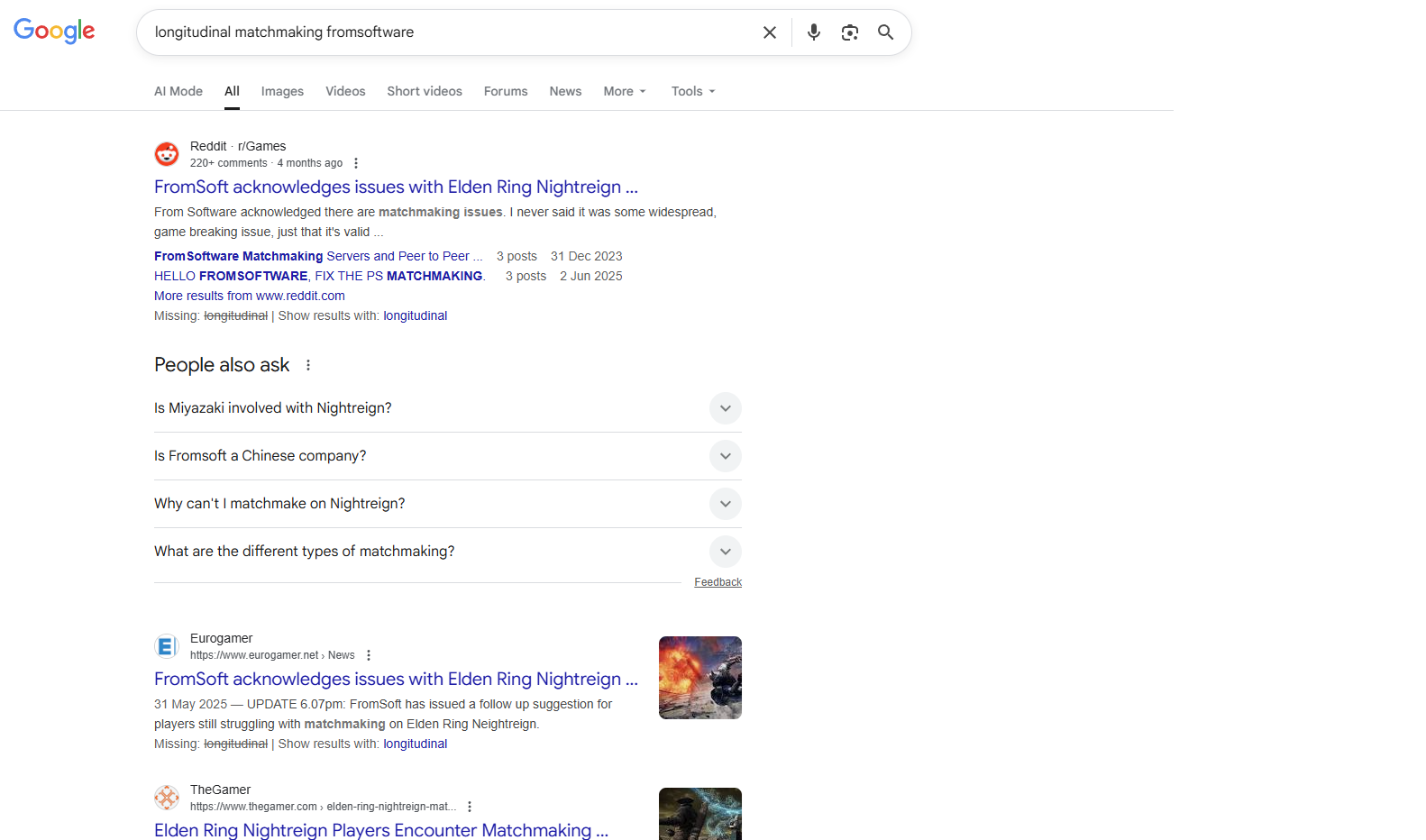This screenshot has width=1426, height=840.
Task: Open the News tab
Action: coord(565,91)
